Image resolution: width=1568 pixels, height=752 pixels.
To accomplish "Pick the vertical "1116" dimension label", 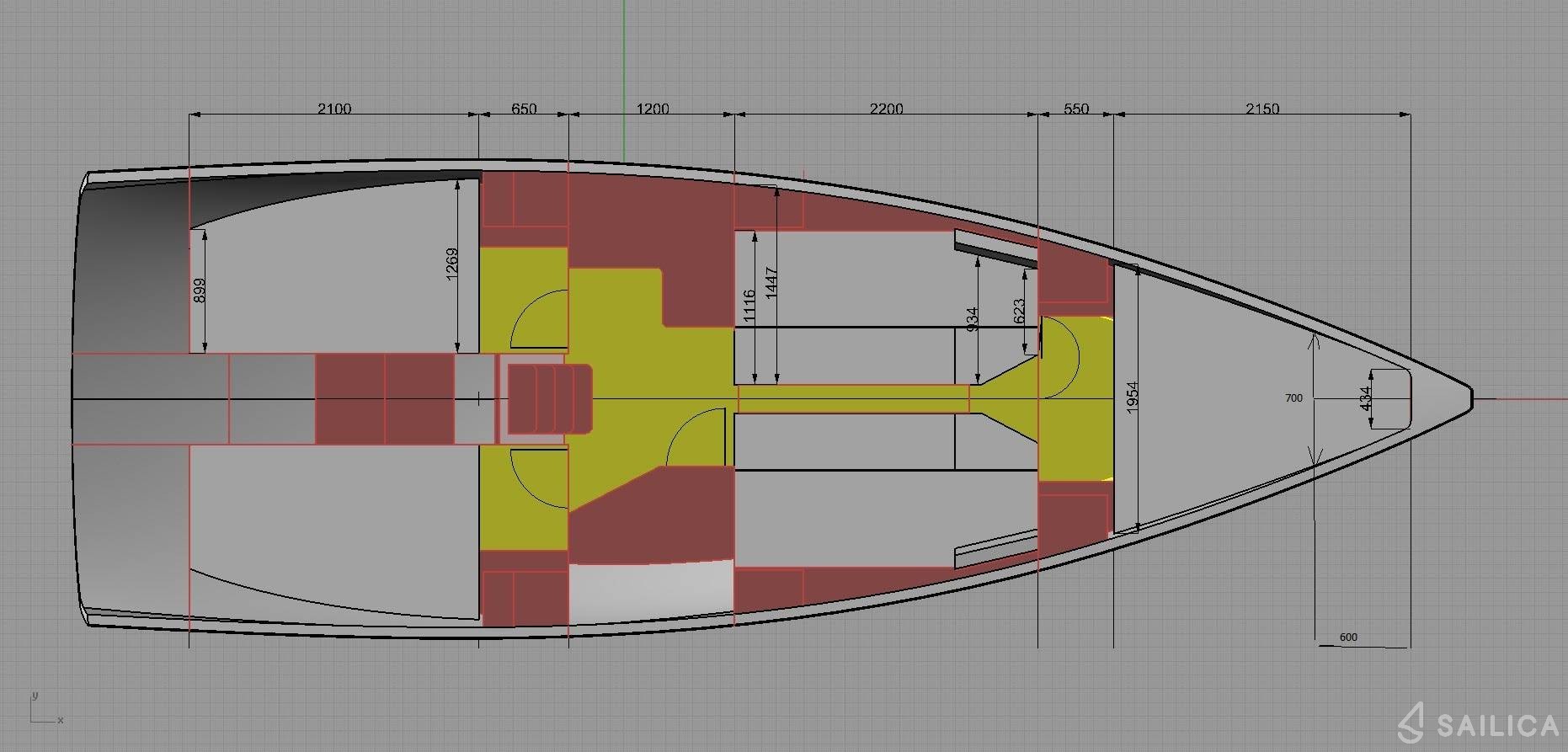I will (749, 306).
